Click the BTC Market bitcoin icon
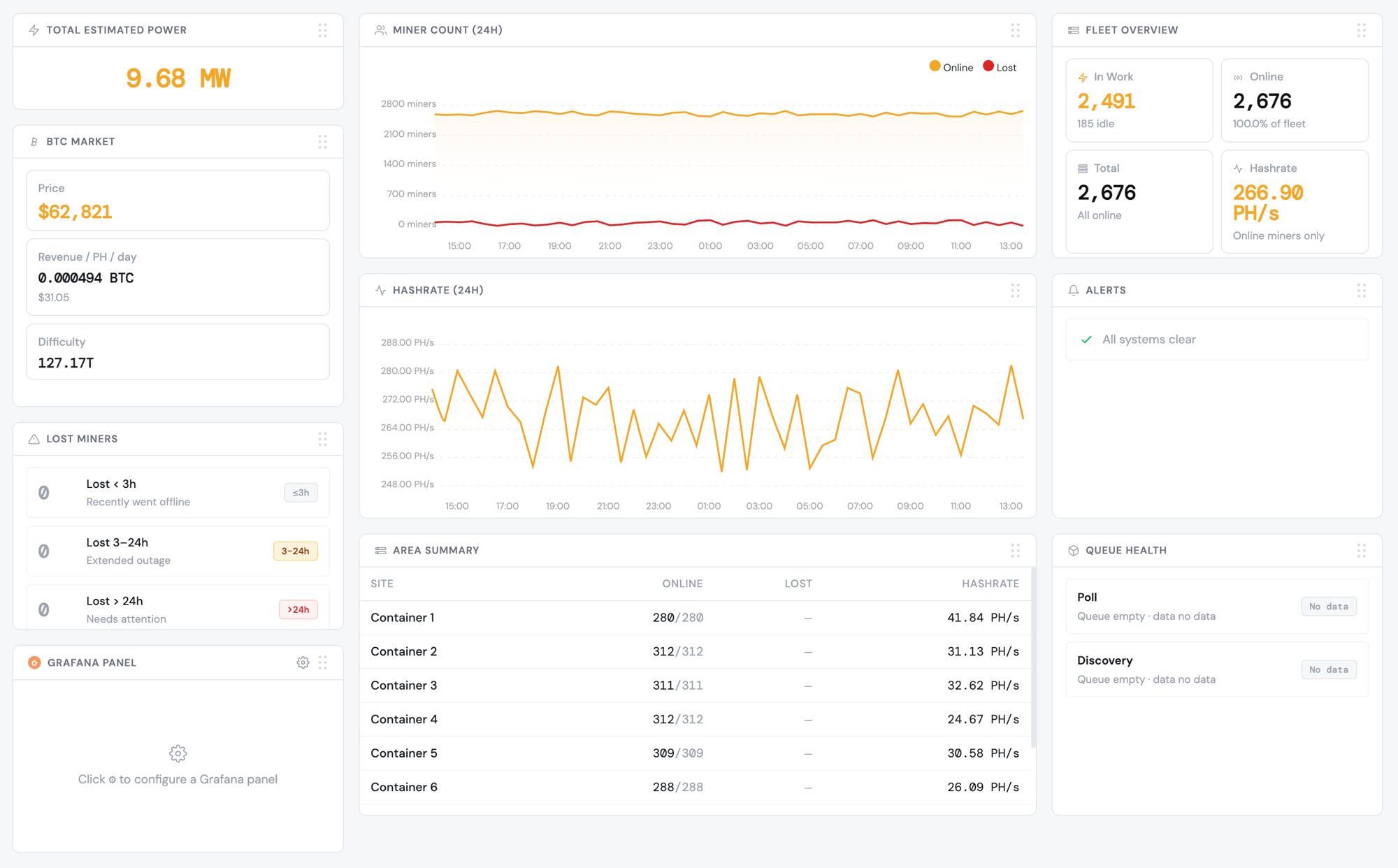 [34, 142]
